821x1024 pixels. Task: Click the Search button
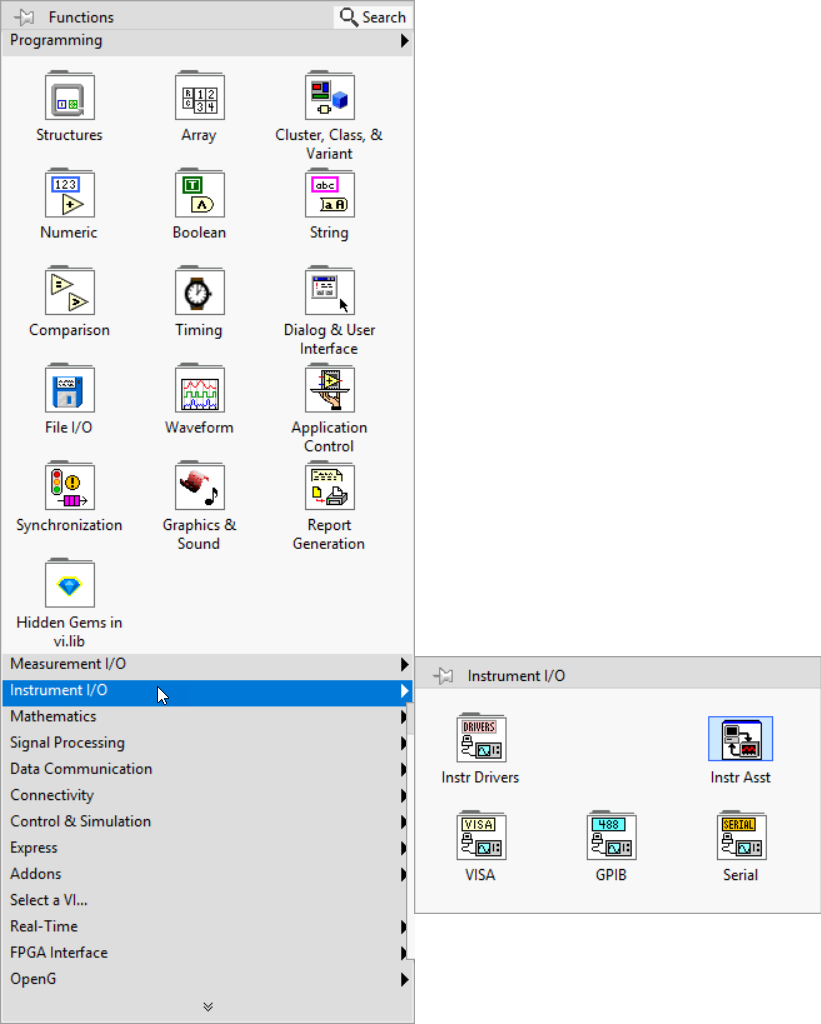point(371,16)
